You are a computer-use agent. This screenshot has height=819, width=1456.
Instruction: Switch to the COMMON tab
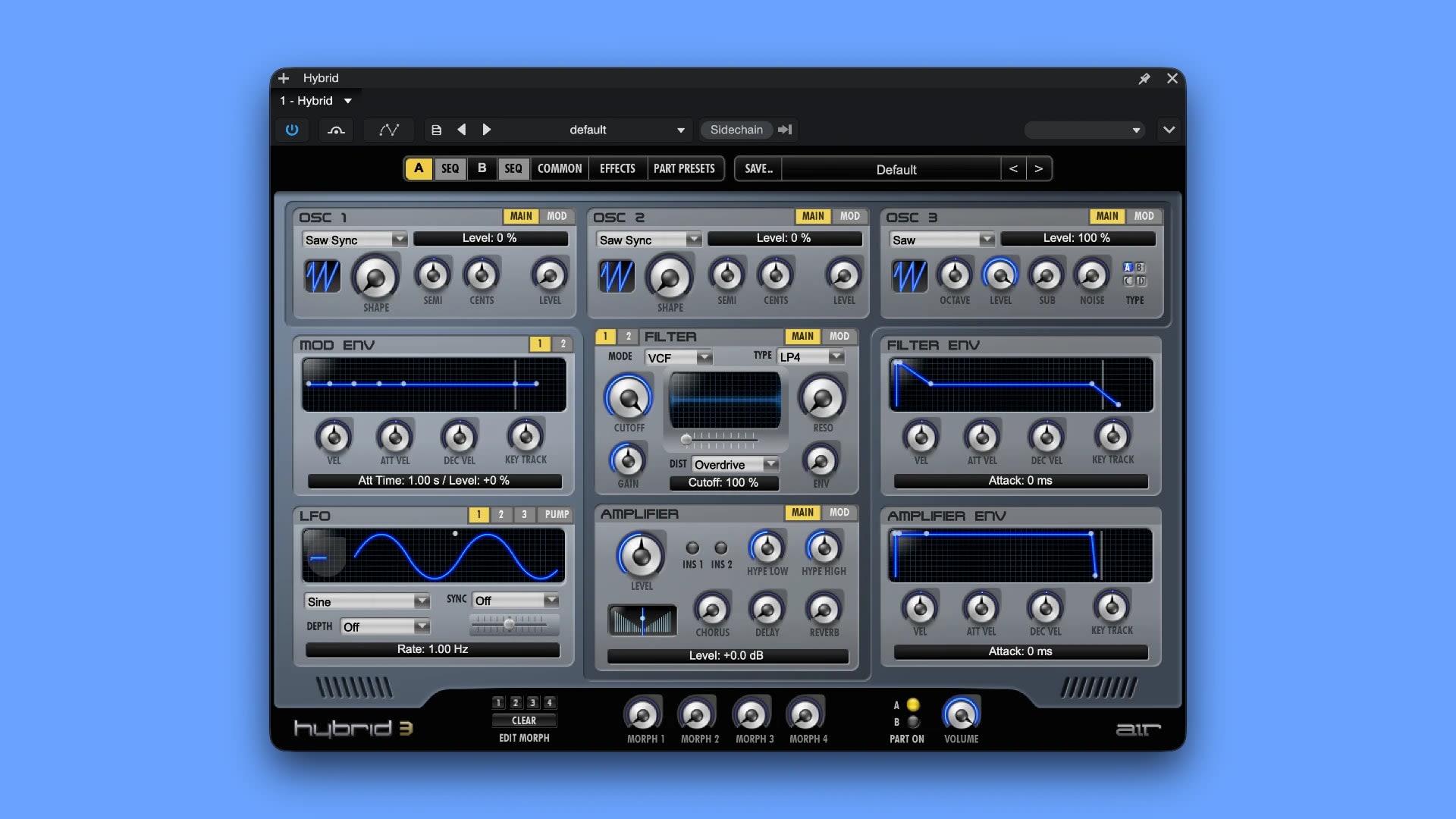[560, 168]
